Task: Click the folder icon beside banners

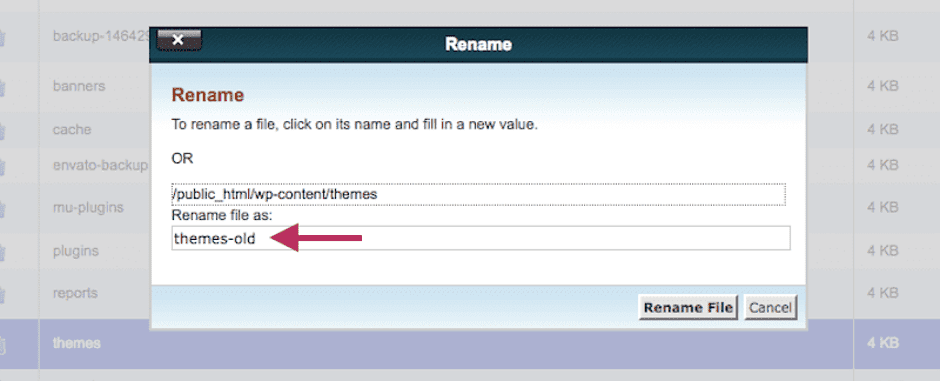Action: click(x=2, y=87)
